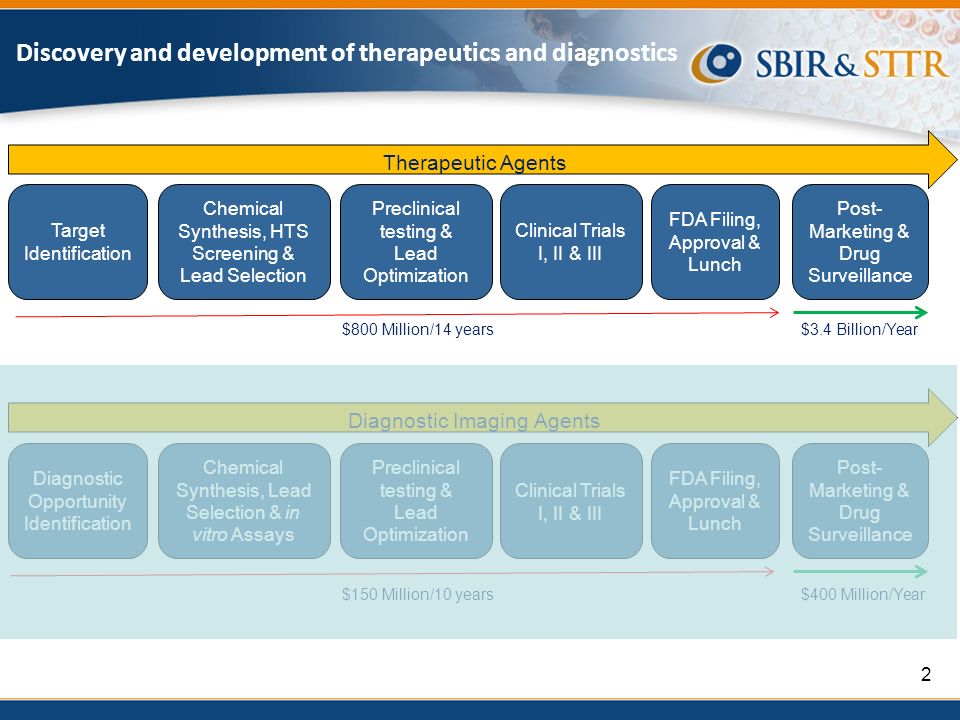Screen dimensions: 960x720
Task: Select the faded Preclinical testing & Lead Optimization box
Action: [x=416, y=501]
